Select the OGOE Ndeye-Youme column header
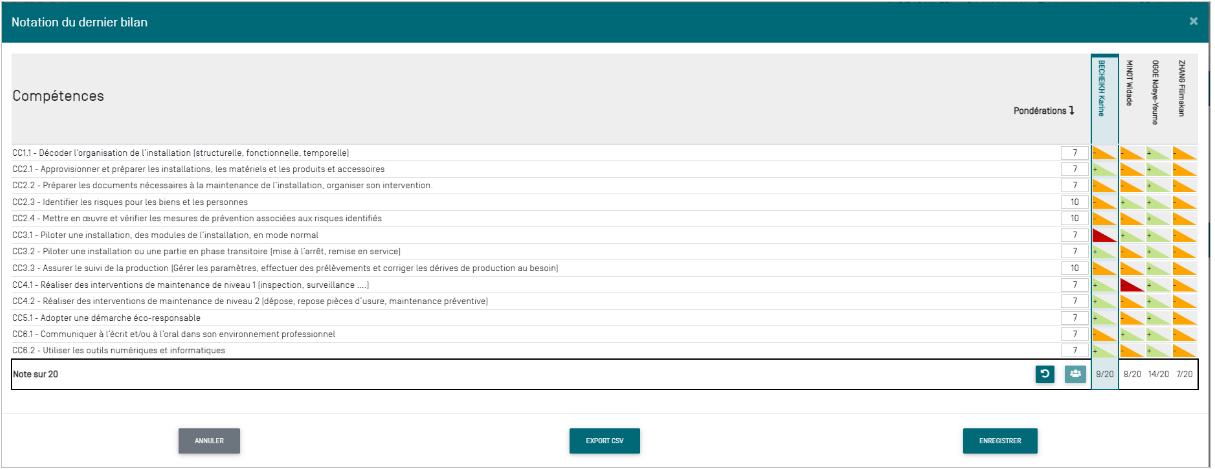The image size is (1215, 469). (x=1156, y=90)
